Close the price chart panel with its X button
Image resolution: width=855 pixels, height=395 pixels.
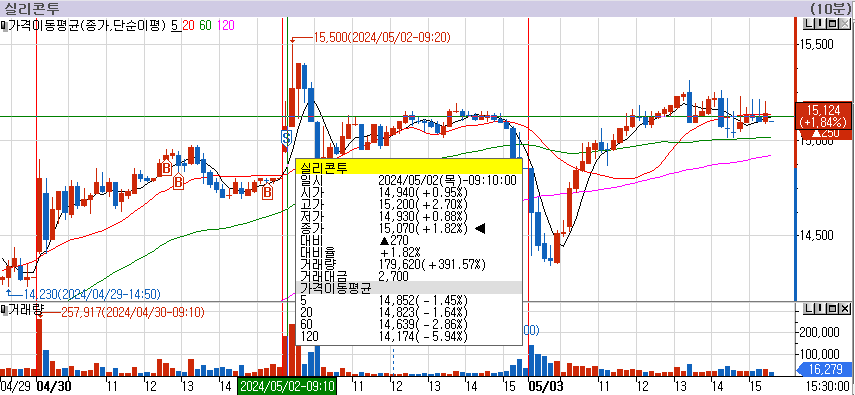tap(844, 24)
